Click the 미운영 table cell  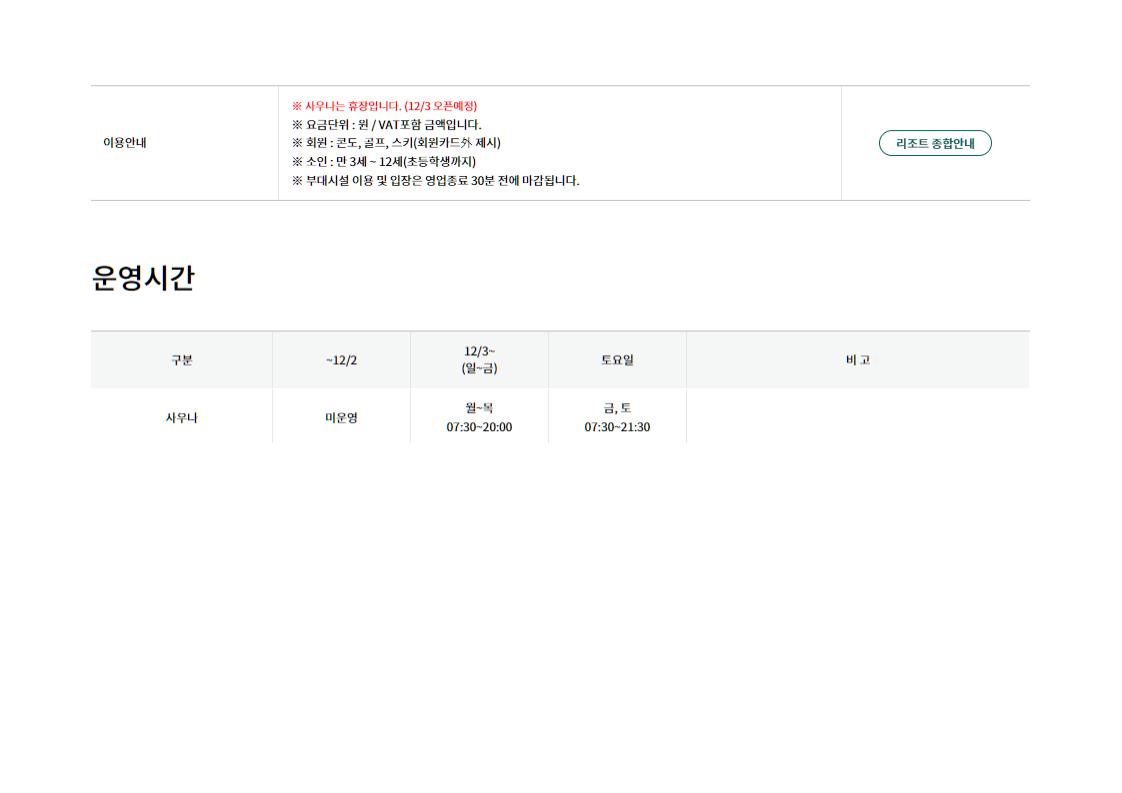point(341,418)
